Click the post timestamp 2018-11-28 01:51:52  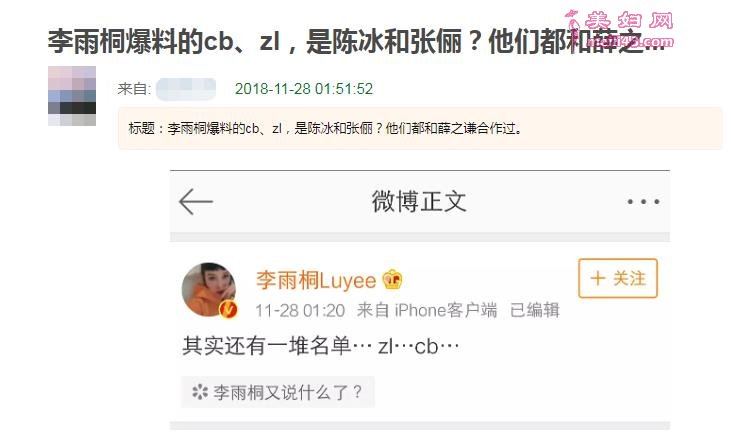pos(304,89)
